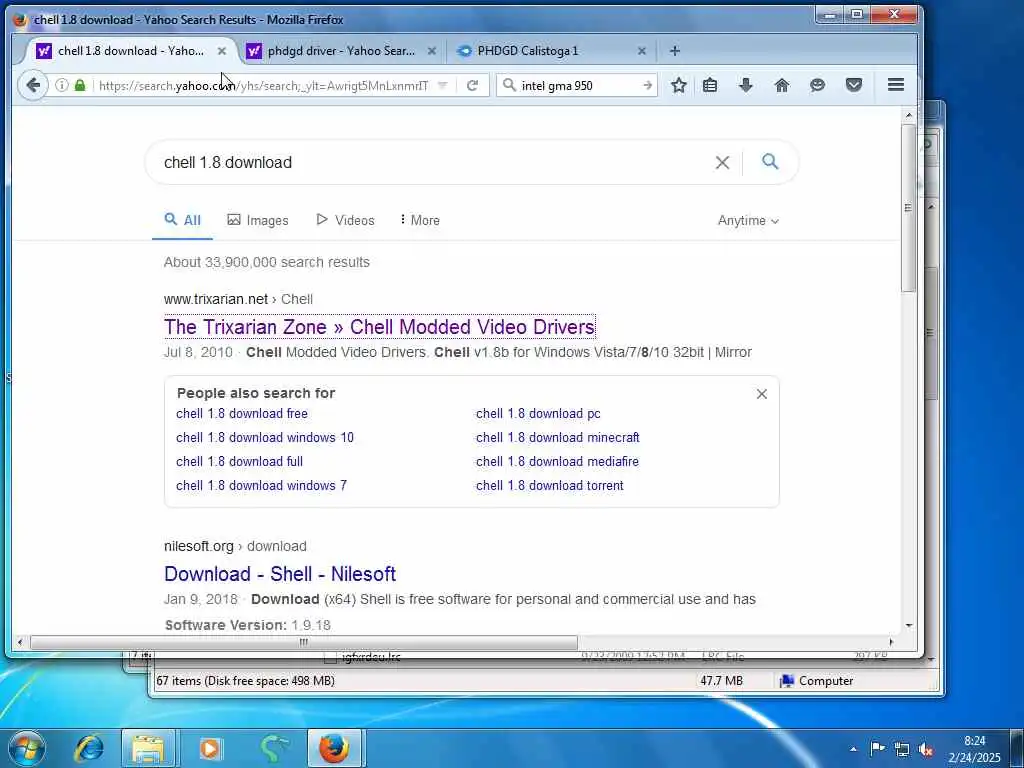Click the horizontal page scrollbar thumb

304,642
